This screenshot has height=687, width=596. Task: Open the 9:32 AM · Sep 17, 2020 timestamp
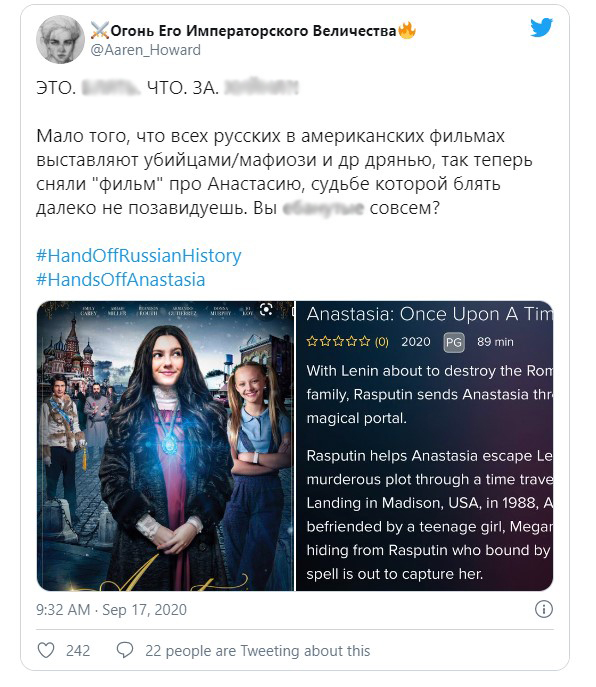tap(111, 609)
